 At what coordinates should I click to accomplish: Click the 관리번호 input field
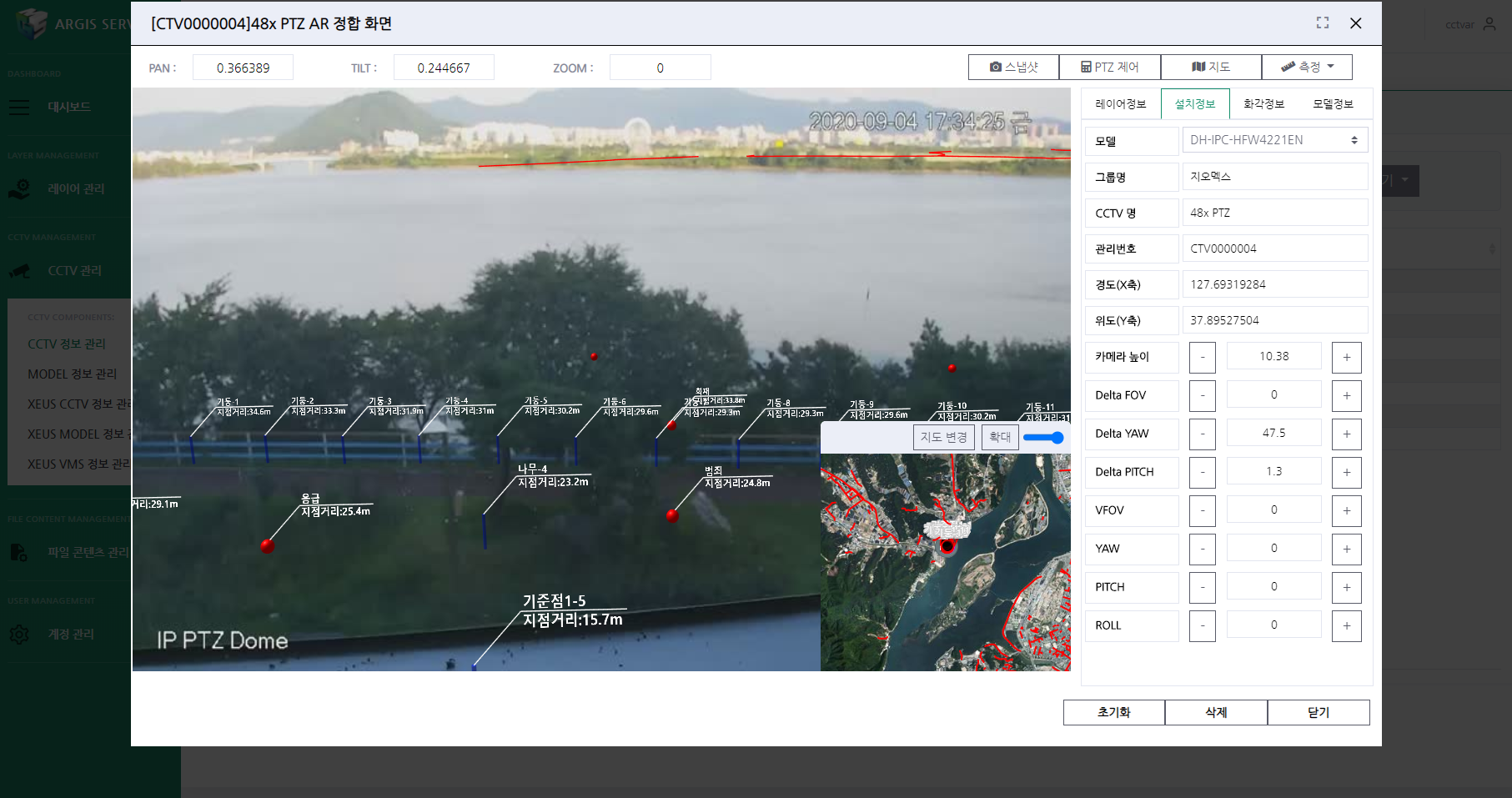pyautogui.click(x=1274, y=248)
